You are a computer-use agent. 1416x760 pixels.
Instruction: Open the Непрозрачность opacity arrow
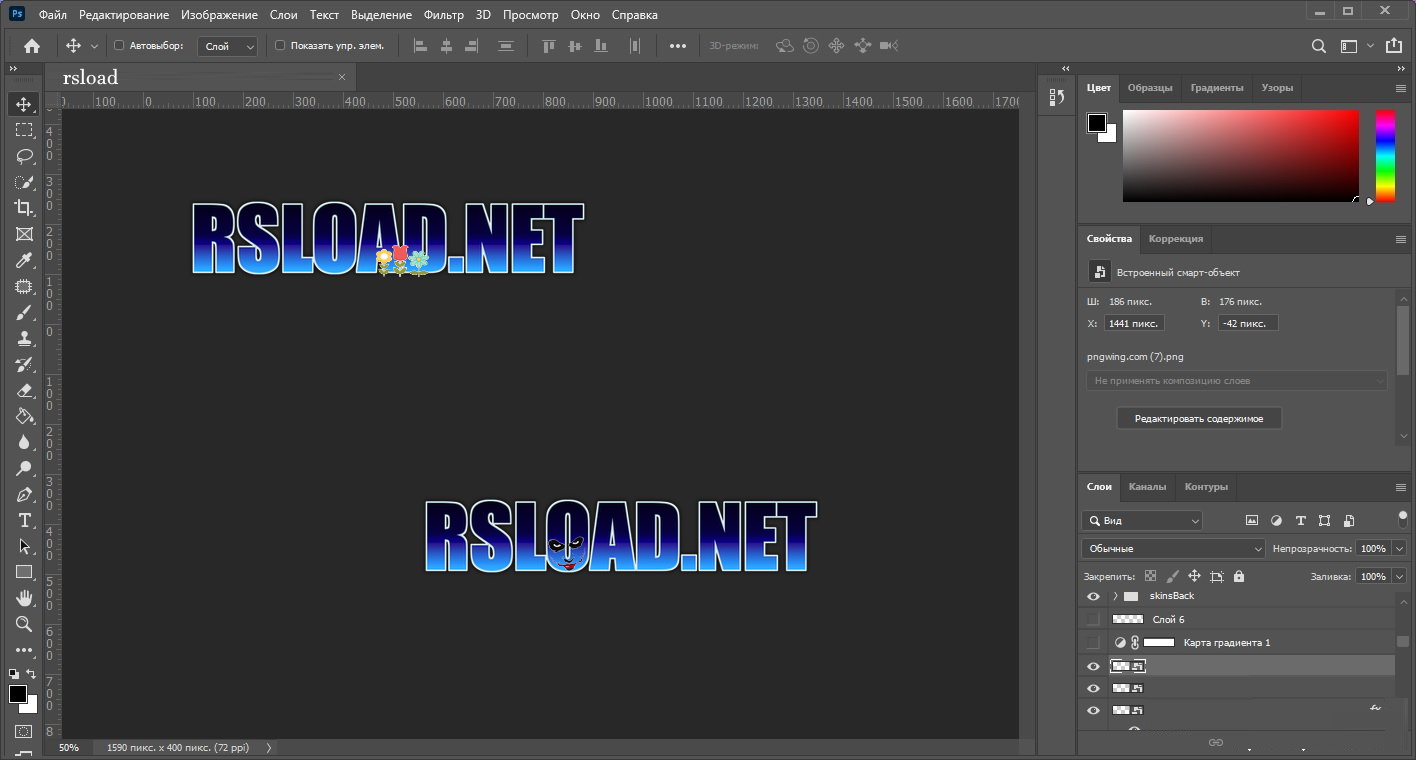click(x=1399, y=549)
